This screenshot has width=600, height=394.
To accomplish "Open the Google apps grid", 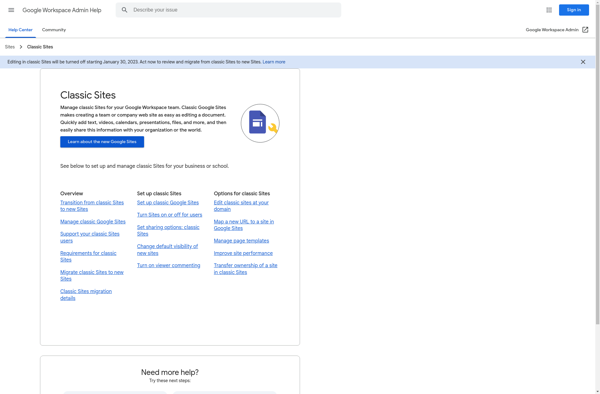I will click(549, 10).
